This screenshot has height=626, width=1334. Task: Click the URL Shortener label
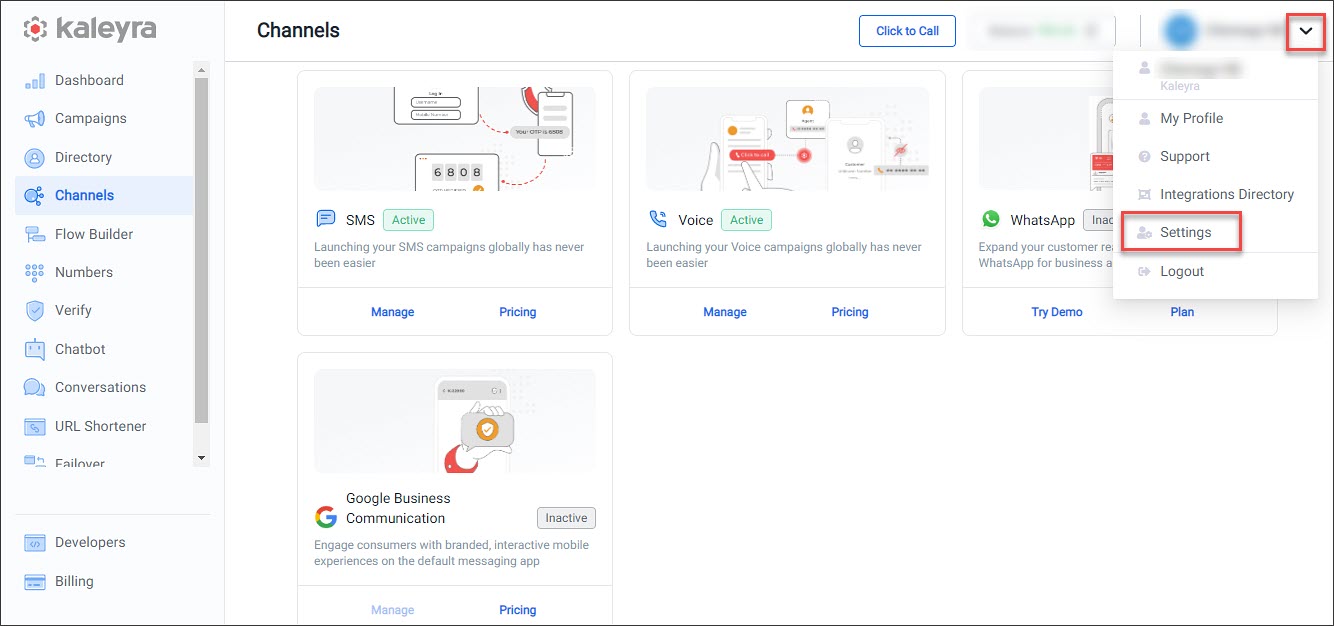(100, 426)
